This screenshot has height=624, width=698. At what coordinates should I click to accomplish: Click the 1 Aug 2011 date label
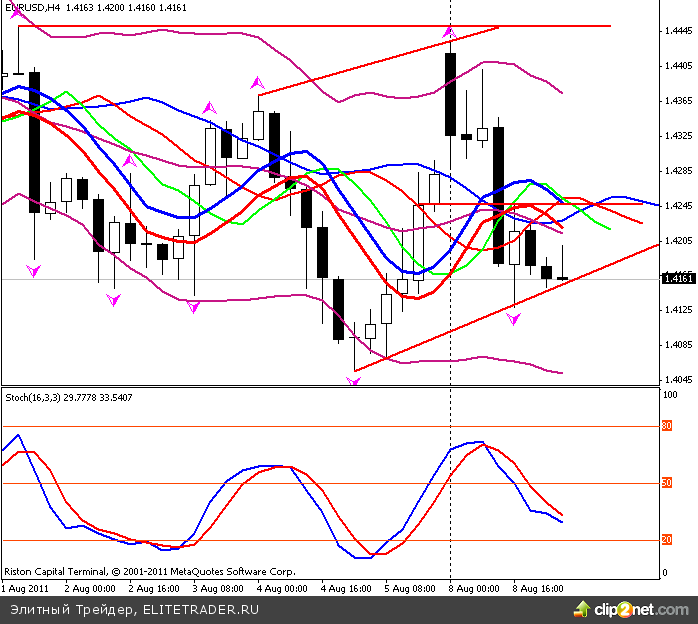point(27,589)
